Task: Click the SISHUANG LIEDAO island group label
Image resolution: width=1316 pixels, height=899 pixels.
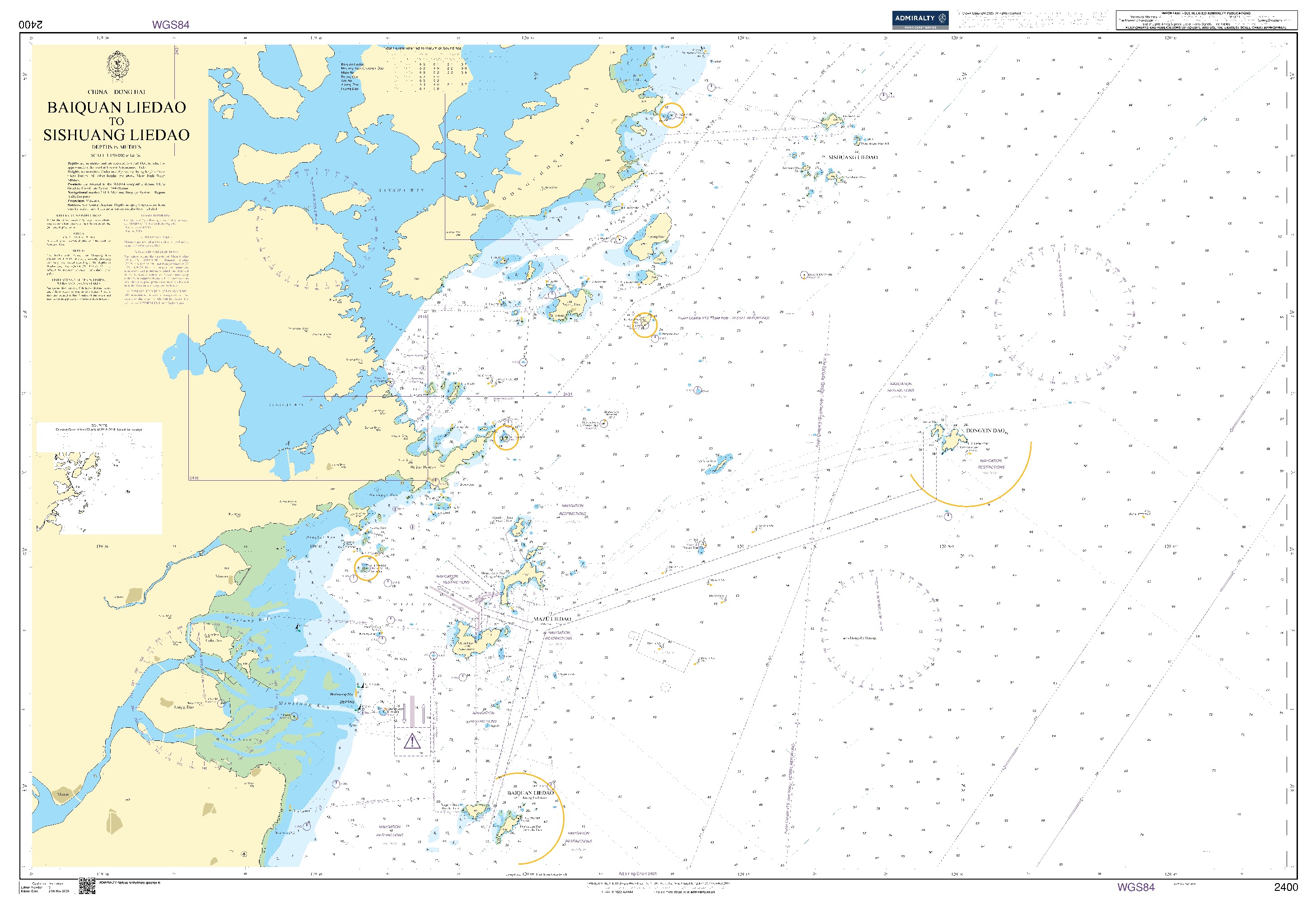Action: click(x=853, y=158)
